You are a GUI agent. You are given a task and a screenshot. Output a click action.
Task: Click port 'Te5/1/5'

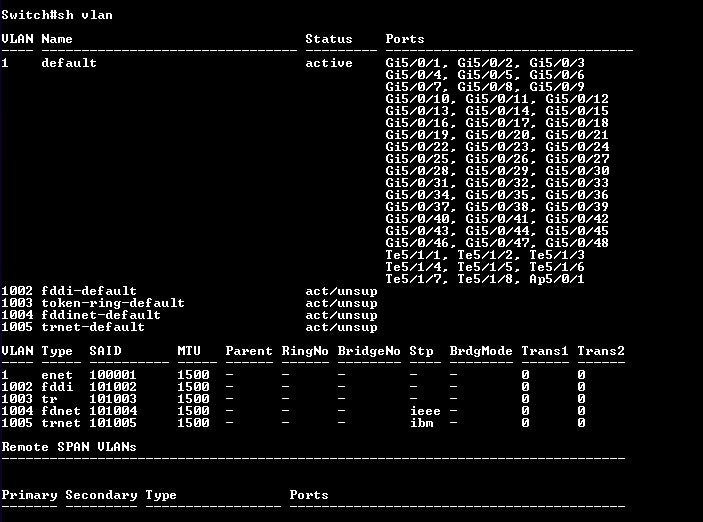(485, 267)
